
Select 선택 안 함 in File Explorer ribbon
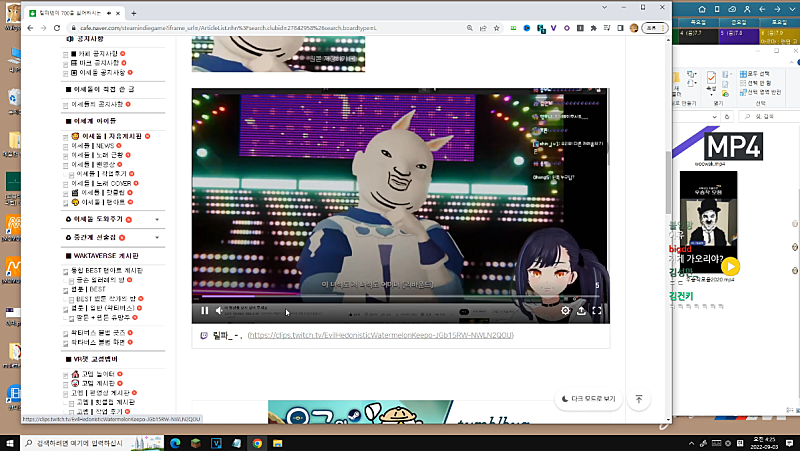(x=756, y=83)
